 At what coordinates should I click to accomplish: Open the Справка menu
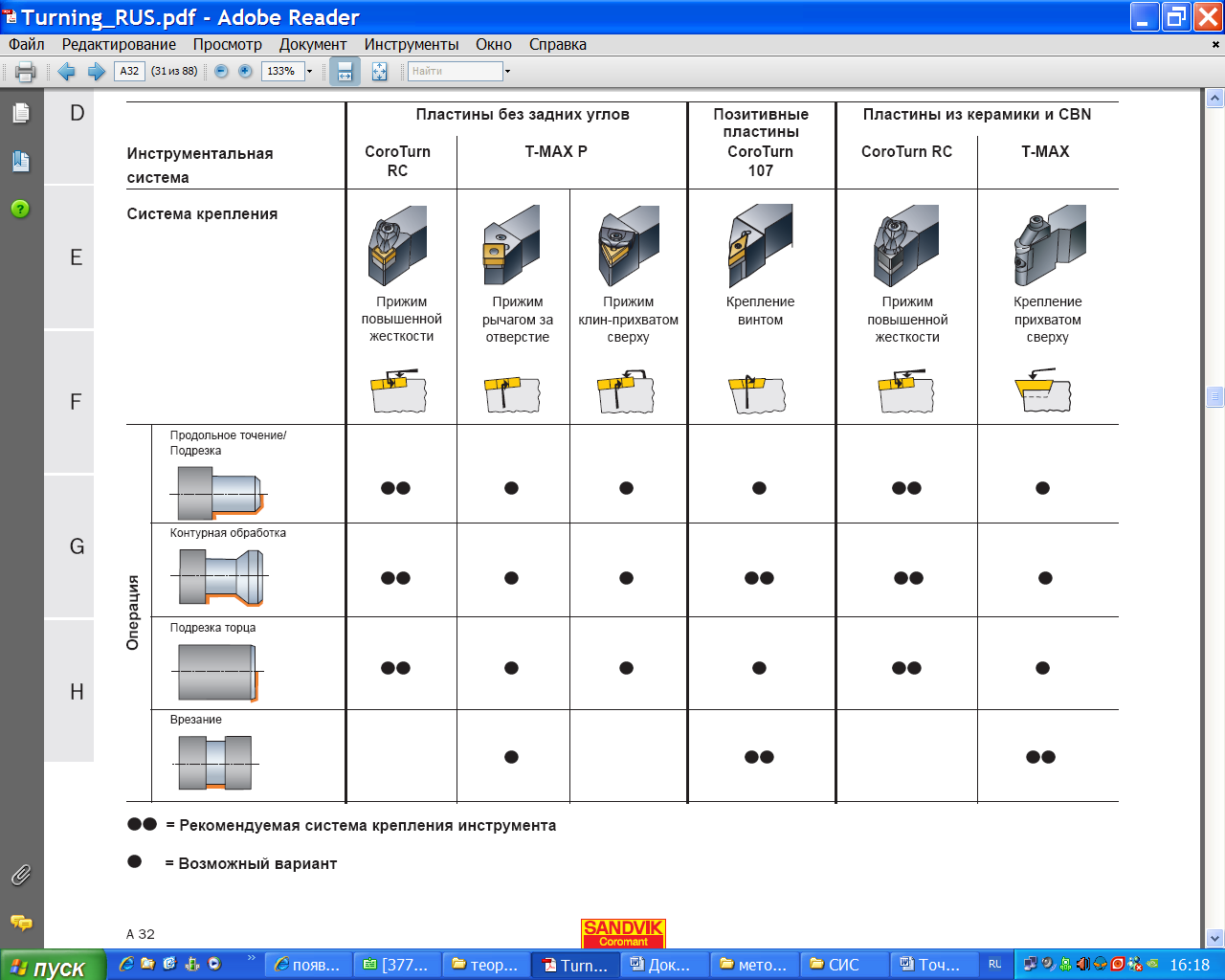pos(558,44)
